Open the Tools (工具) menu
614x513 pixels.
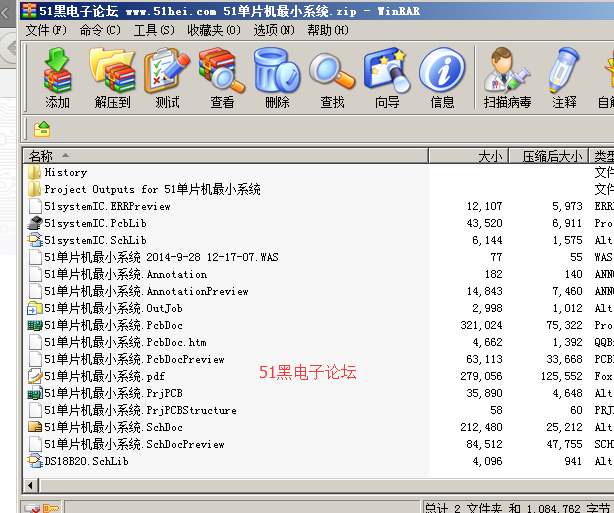(x=154, y=30)
